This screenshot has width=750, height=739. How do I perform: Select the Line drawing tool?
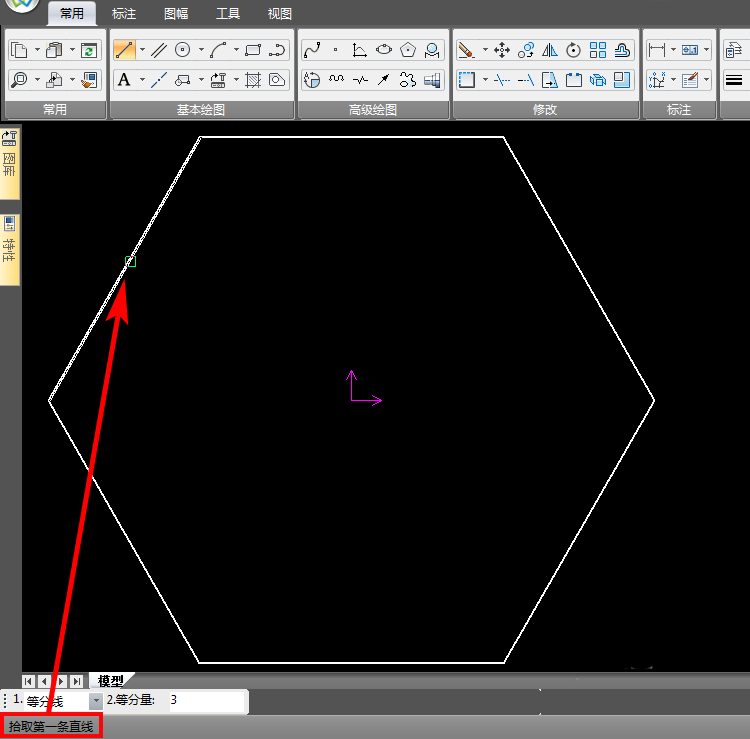pyautogui.click(x=124, y=50)
